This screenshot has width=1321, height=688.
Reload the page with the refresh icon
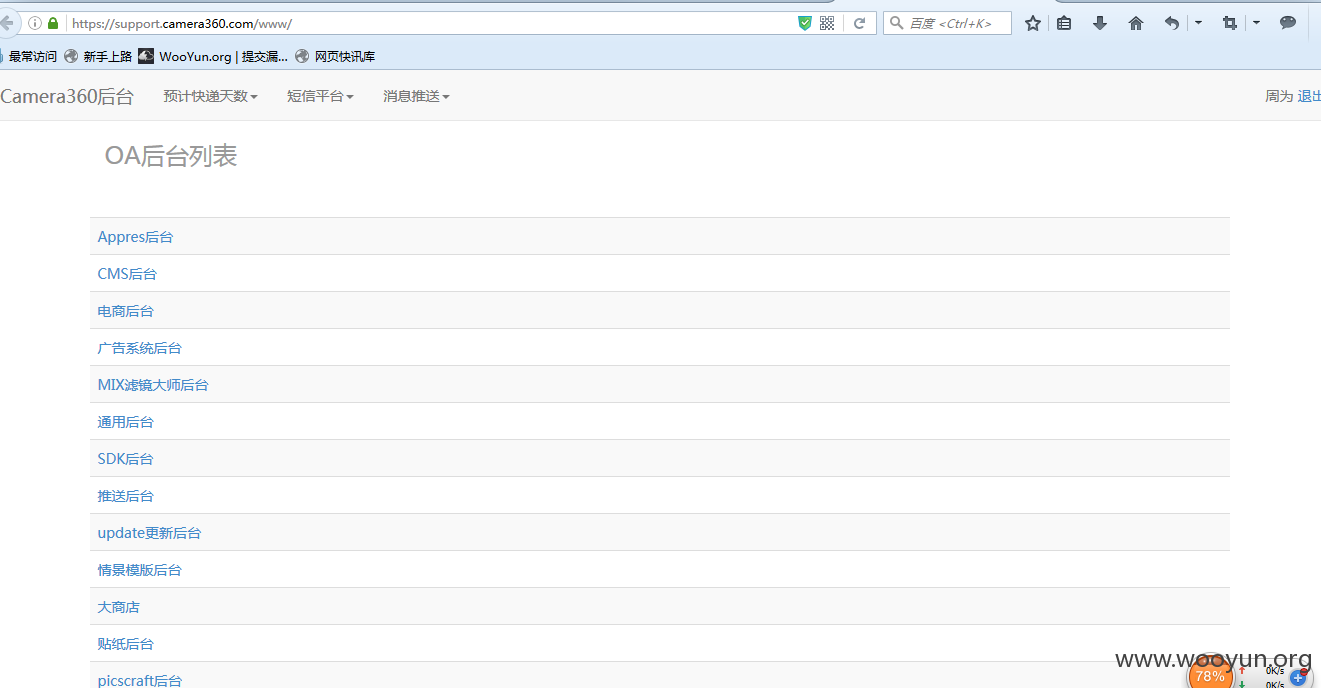pos(859,23)
